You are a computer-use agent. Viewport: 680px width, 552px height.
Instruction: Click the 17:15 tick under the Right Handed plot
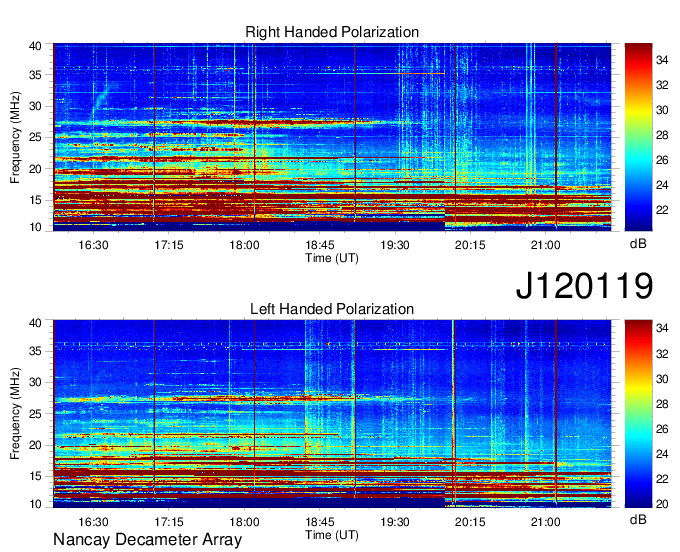pos(169,245)
